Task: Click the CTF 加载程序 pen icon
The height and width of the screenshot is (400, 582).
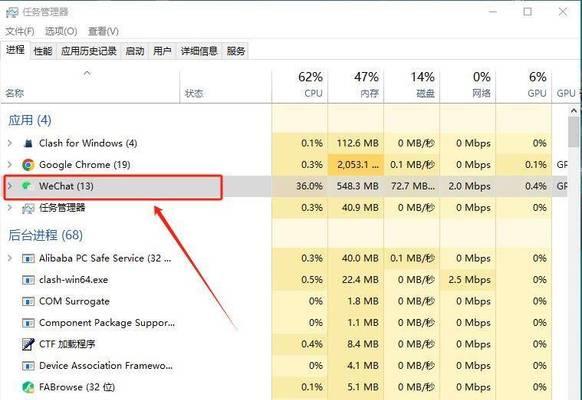Action: click(x=28, y=344)
